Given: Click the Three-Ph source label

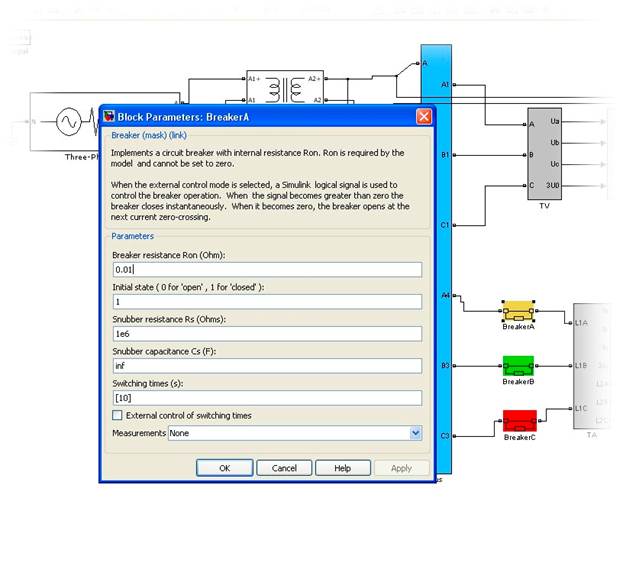Looking at the screenshot, I should point(82,157).
